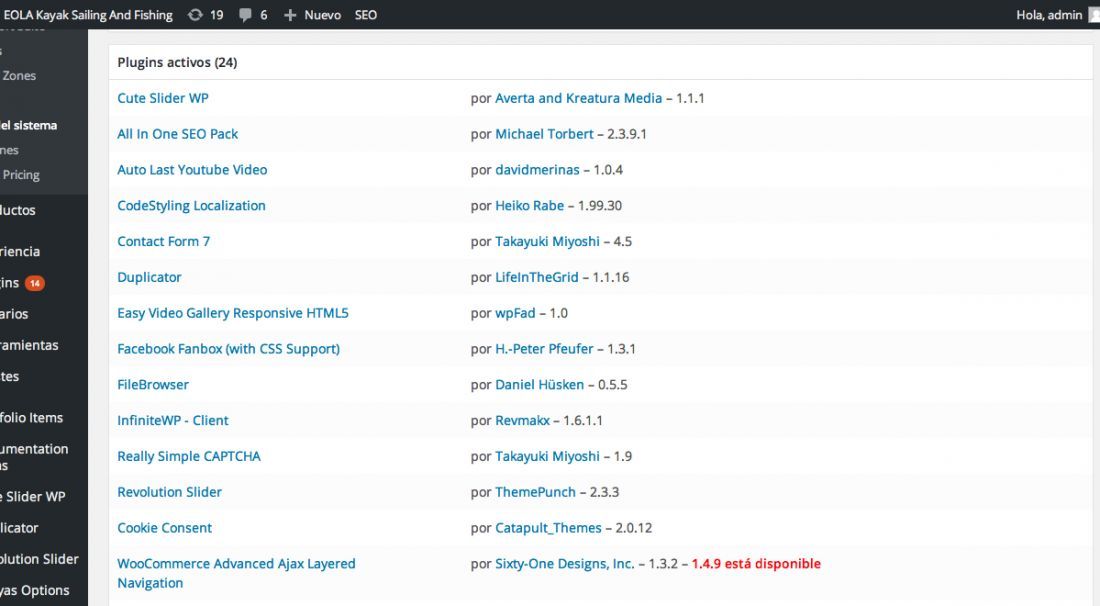
Task: Open the Cute Slider WP plugin link
Action: pos(163,98)
